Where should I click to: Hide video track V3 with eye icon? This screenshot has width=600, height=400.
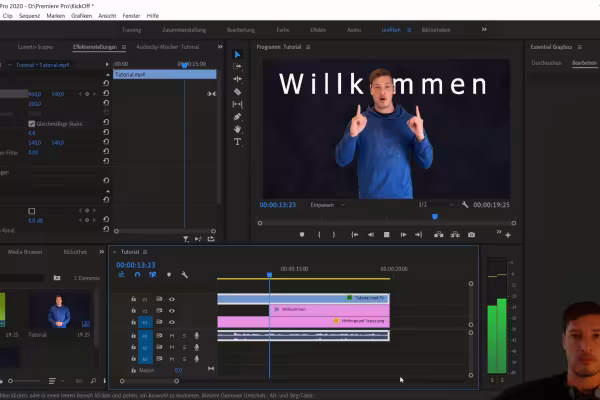pyautogui.click(x=172, y=299)
